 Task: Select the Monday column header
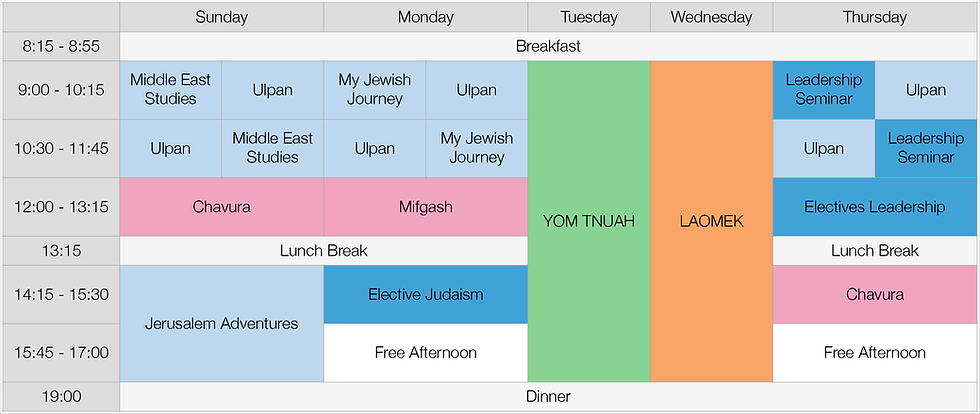[x=425, y=17]
